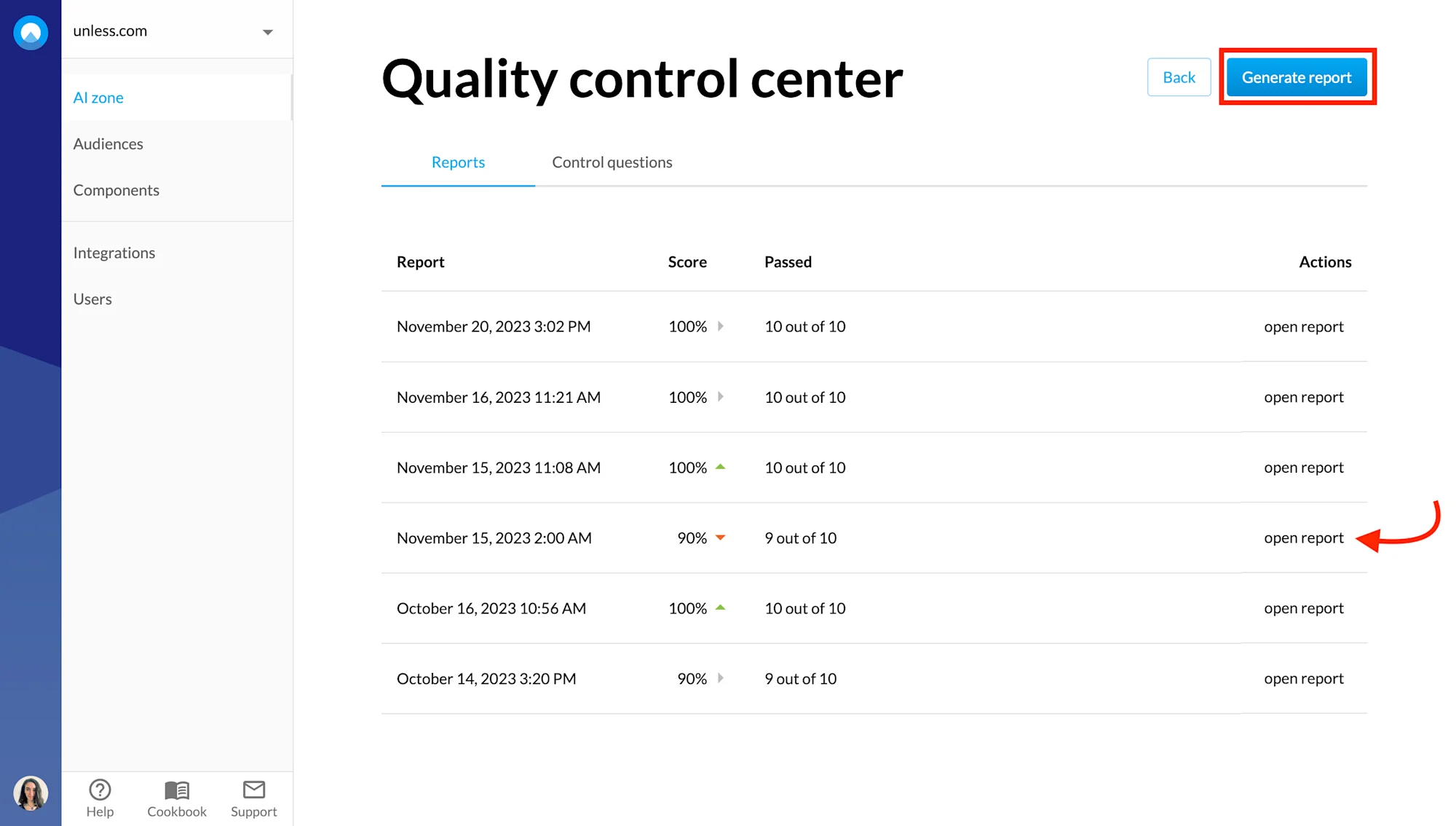Open report for November 15, 2023 2:00 AM
Viewport: 1456px width, 826px height.
[1303, 538]
